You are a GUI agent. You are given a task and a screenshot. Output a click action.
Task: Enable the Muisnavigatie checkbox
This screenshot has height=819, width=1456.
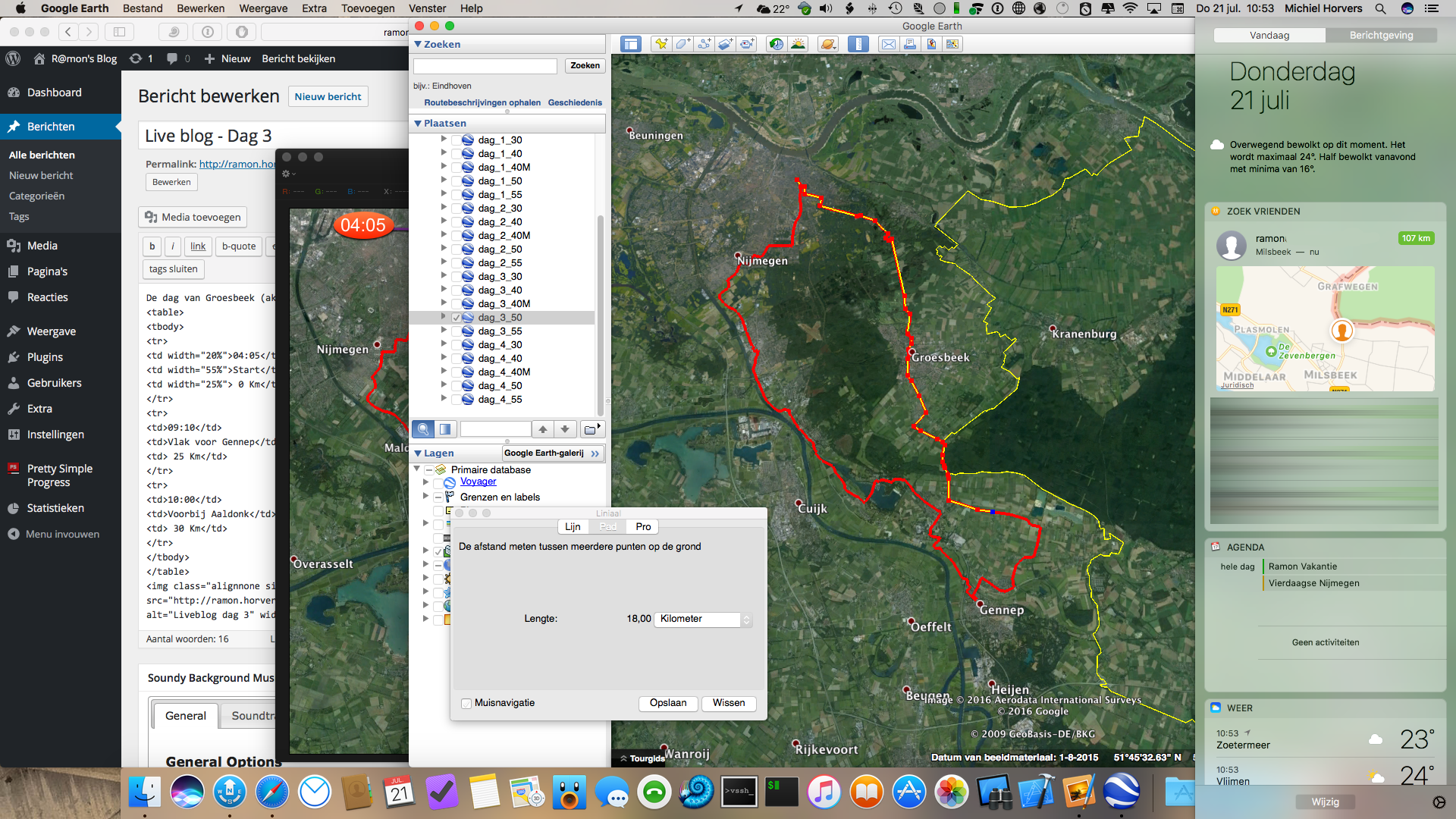[466, 703]
